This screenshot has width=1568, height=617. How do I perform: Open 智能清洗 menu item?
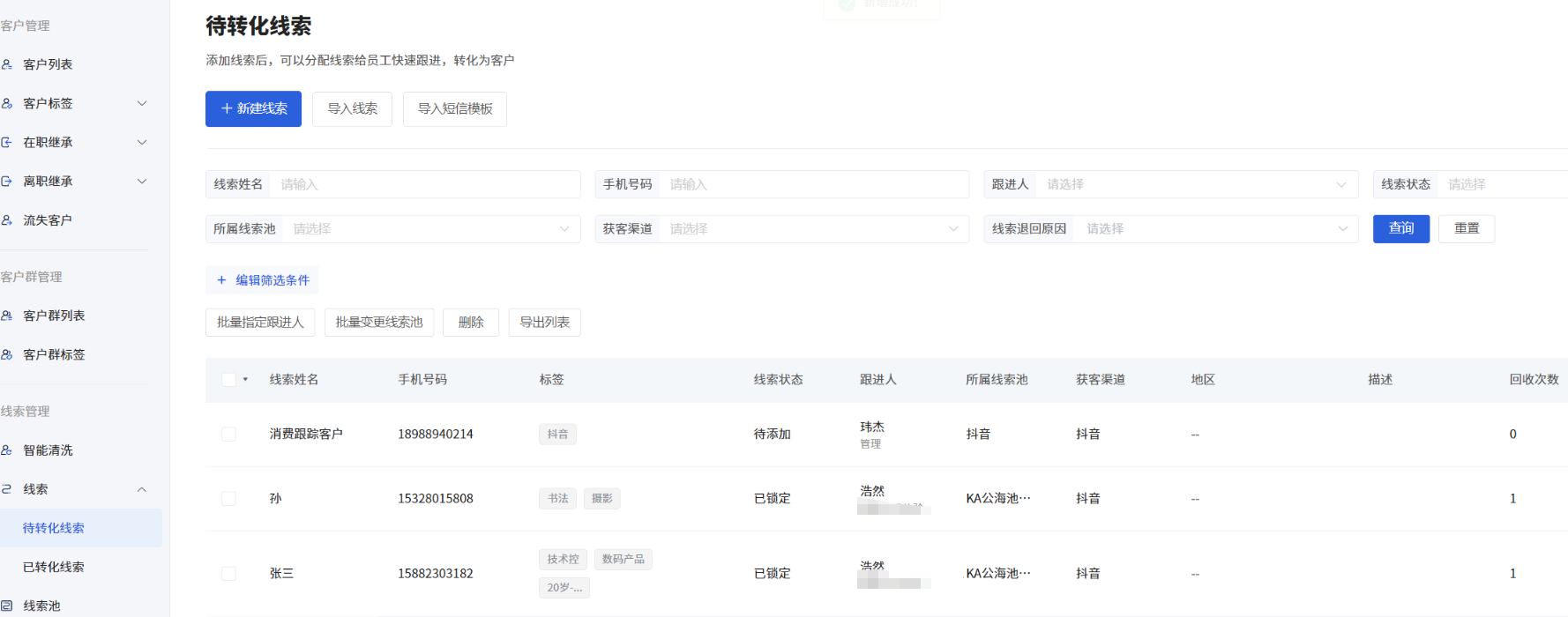pyautogui.click(x=48, y=450)
